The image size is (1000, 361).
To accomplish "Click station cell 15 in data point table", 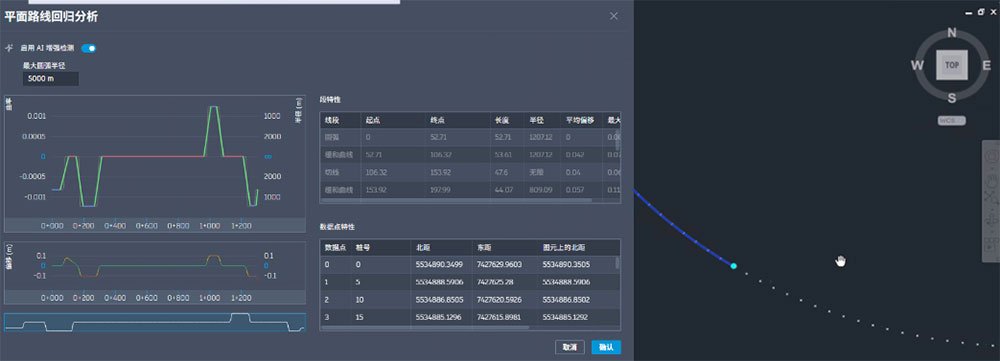I will (360, 317).
